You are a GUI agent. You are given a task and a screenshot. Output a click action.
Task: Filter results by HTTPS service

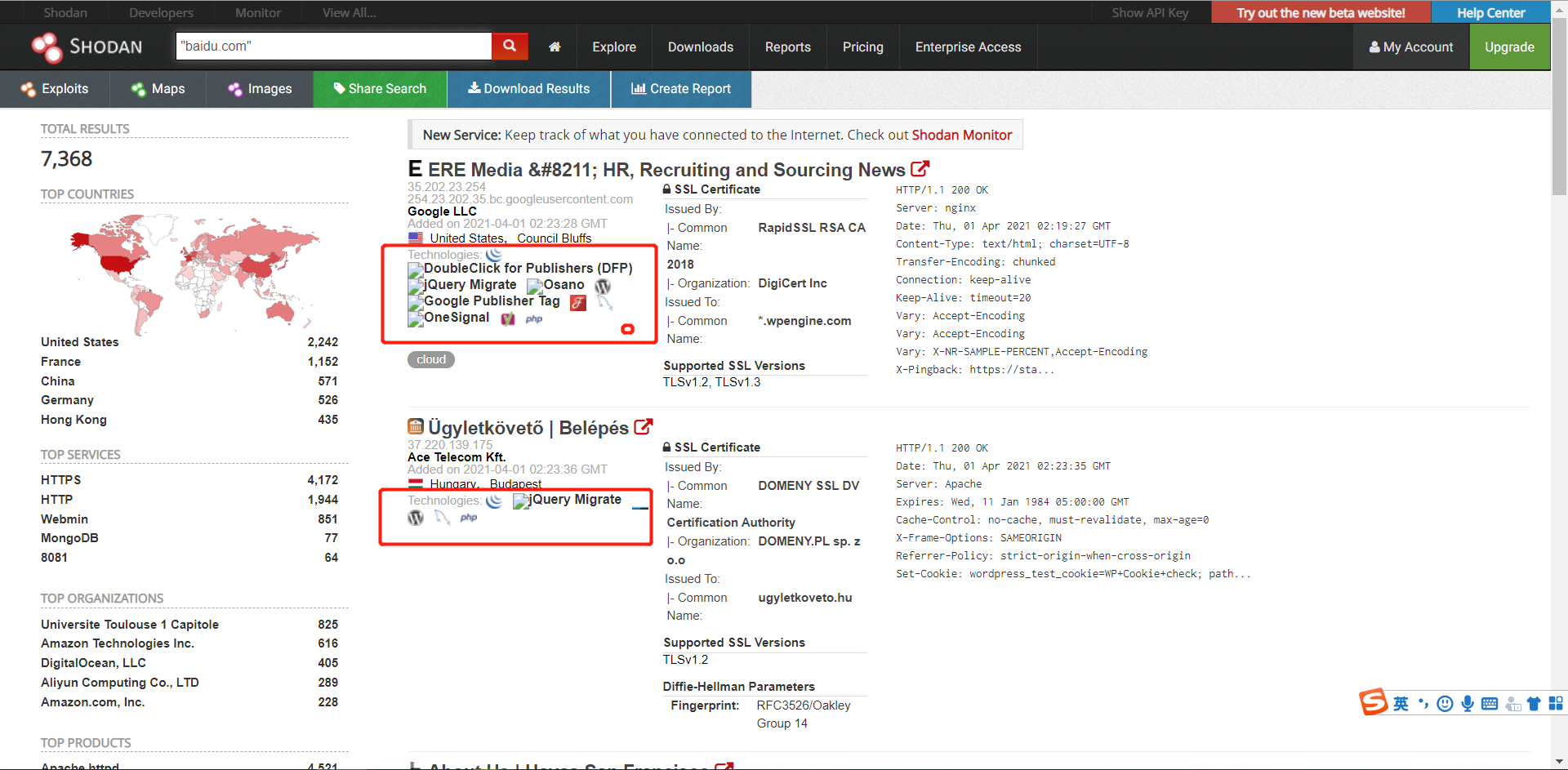61,480
